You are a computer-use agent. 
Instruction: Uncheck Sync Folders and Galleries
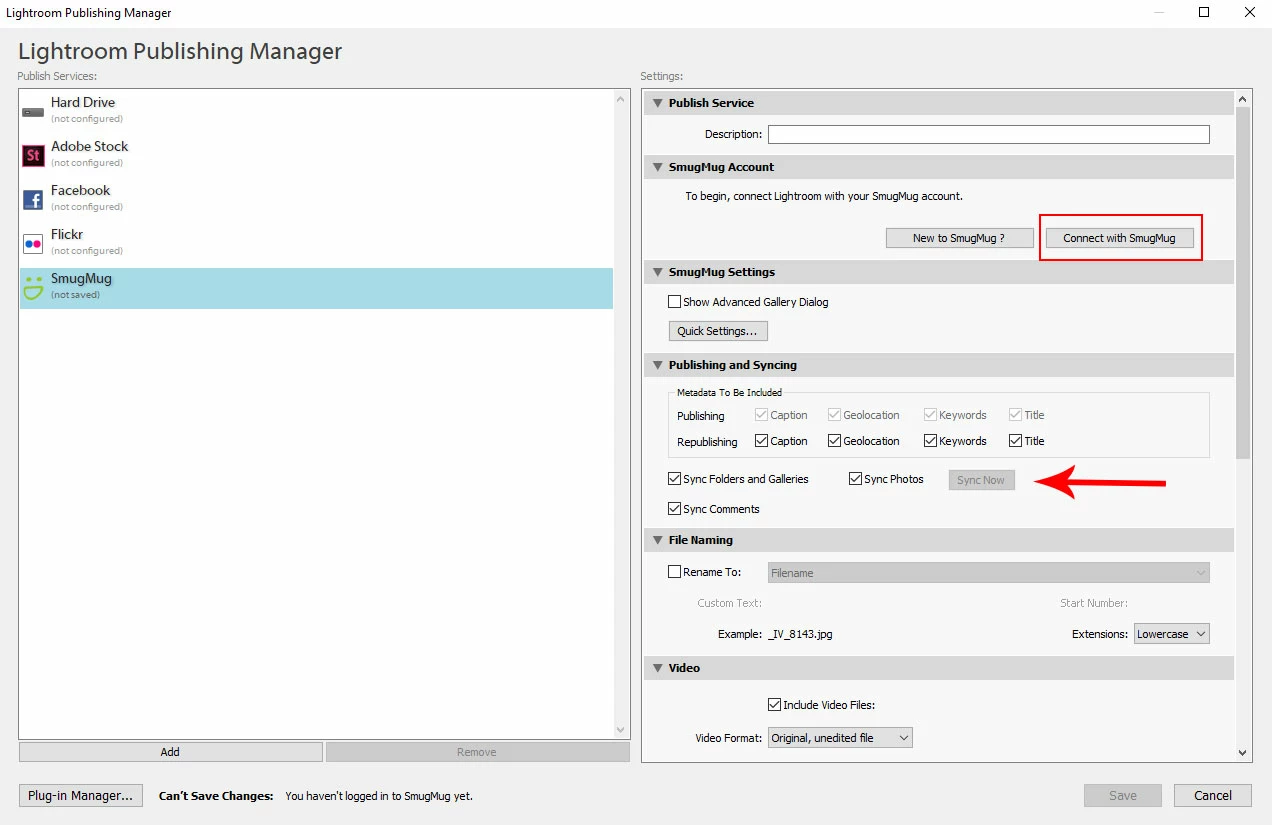point(674,479)
